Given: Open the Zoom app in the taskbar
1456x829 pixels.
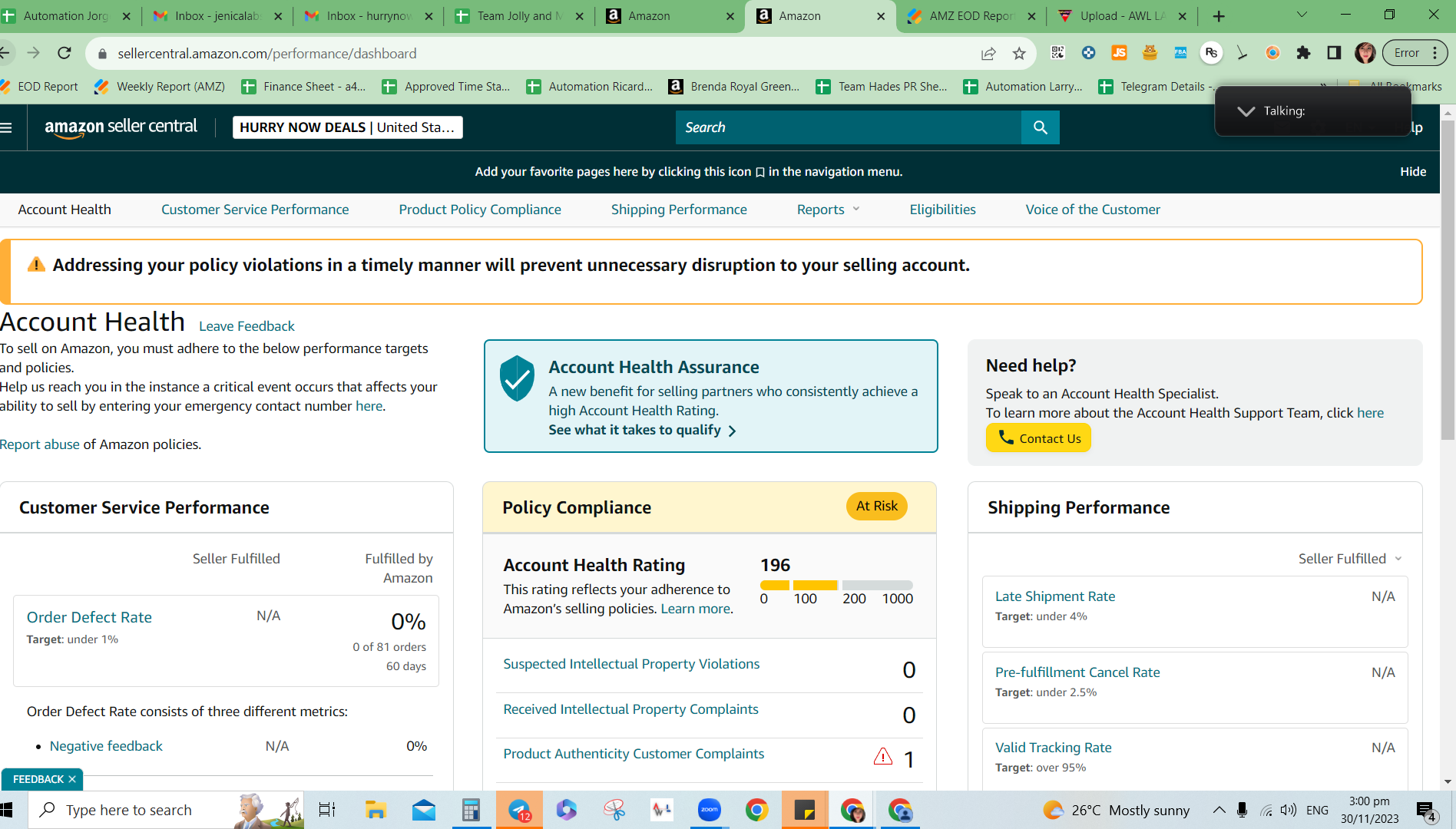Looking at the screenshot, I should point(709,810).
